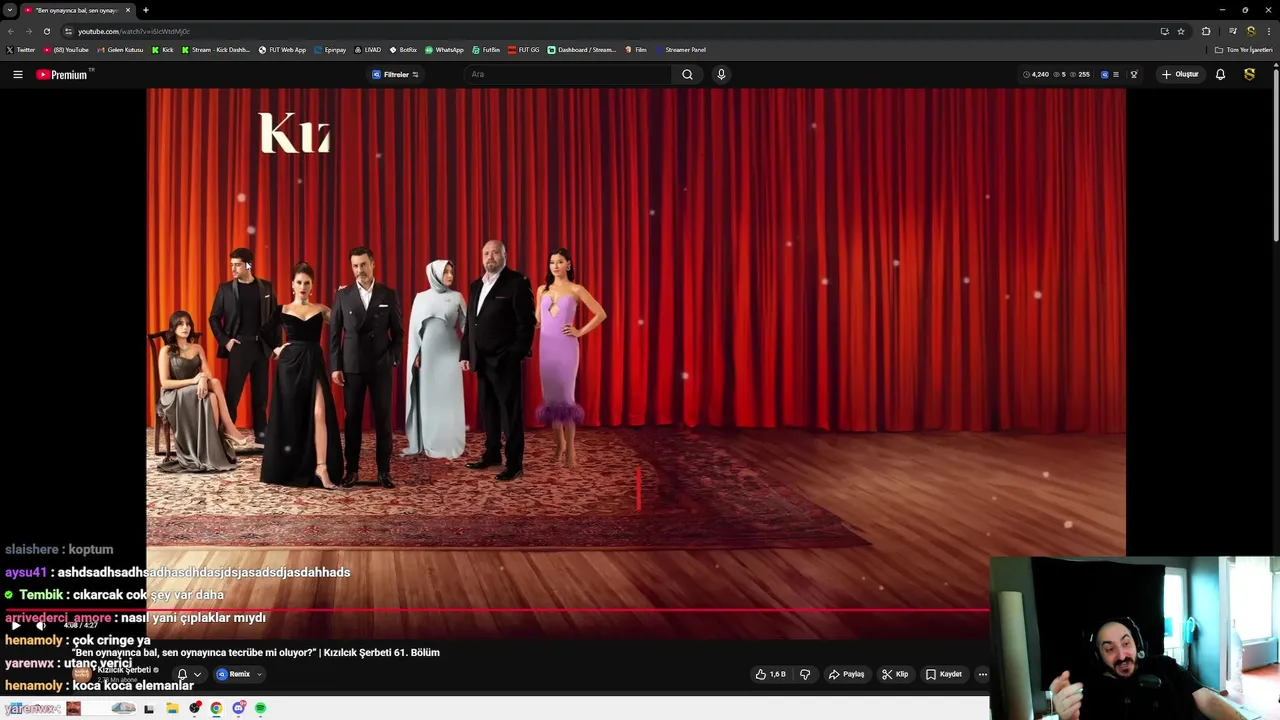
Task: Open the Epinpay bookmark
Action: click(x=330, y=50)
